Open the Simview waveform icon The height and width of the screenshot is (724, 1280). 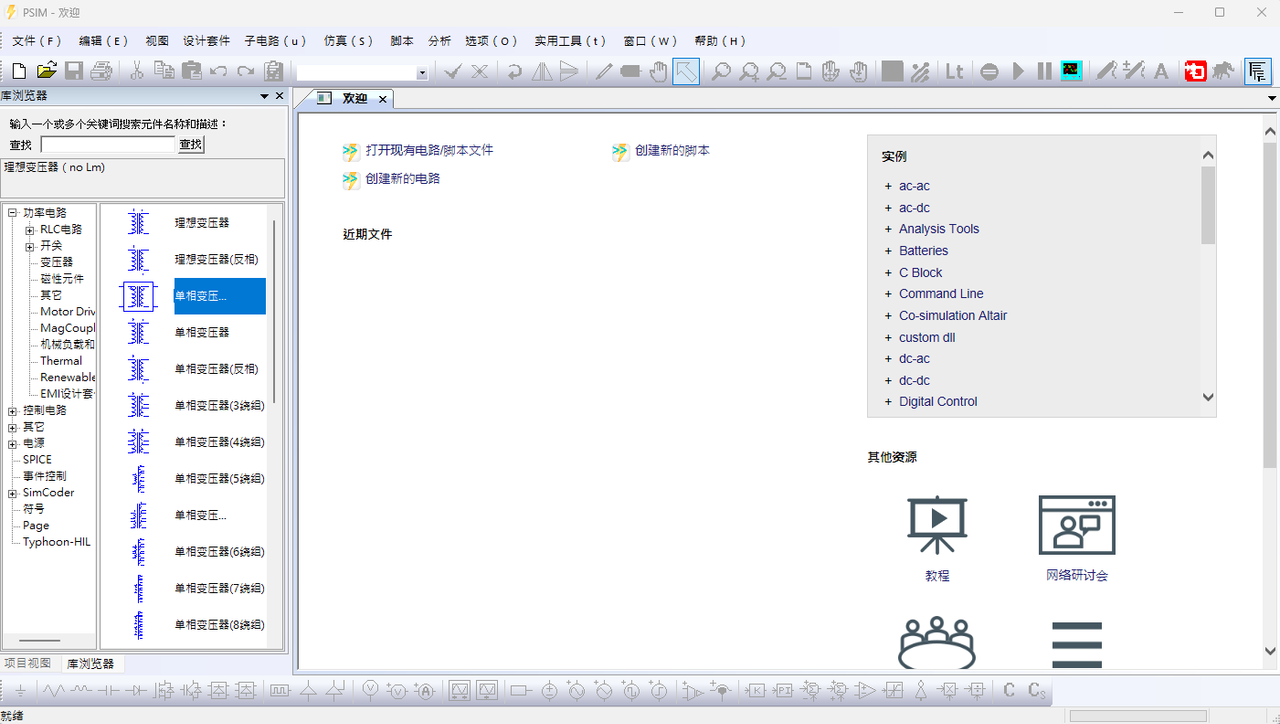tap(1071, 71)
